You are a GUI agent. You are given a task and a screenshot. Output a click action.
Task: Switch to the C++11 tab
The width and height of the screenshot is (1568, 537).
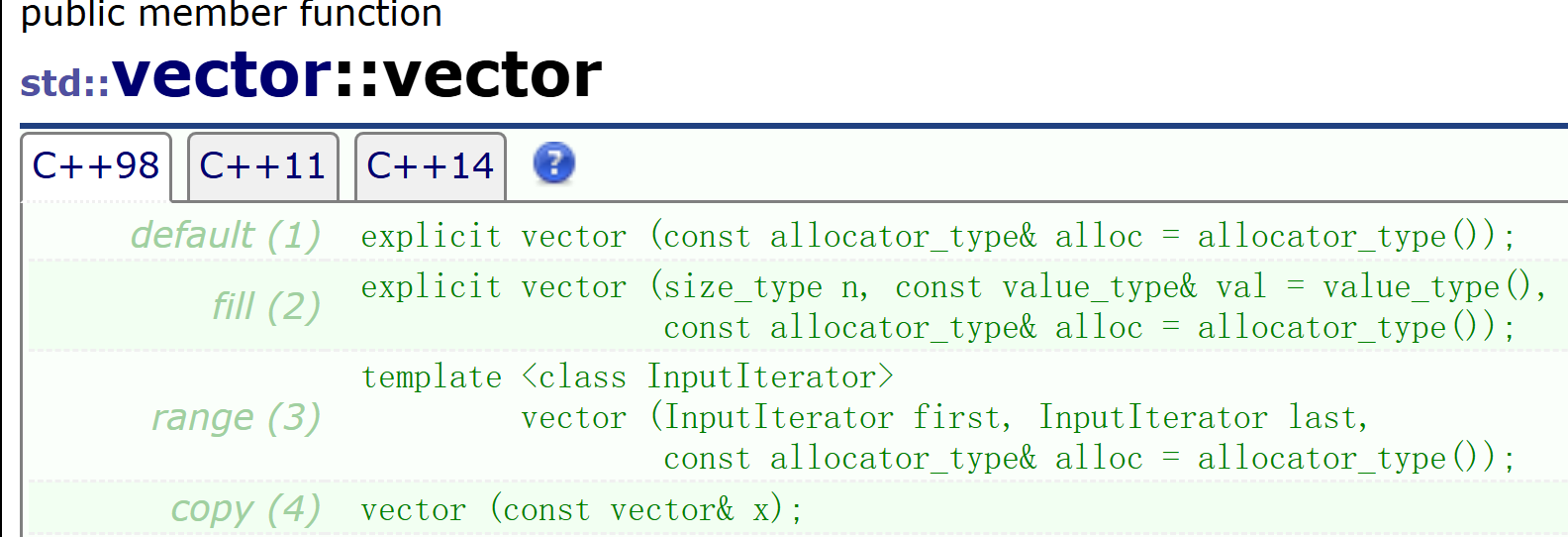tap(263, 166)
